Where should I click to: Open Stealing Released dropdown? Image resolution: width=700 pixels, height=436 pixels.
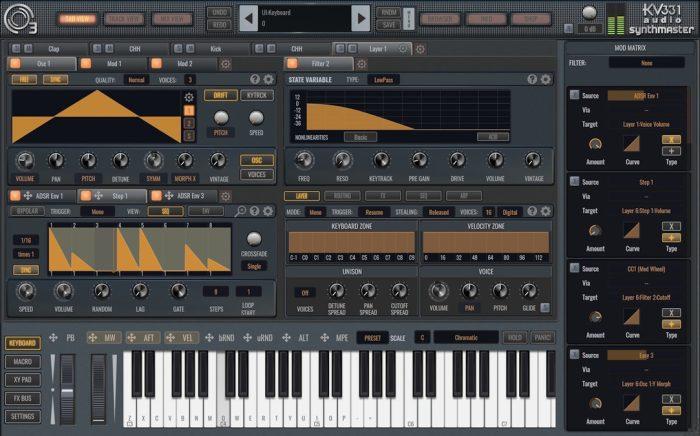[x=438, y=212]
